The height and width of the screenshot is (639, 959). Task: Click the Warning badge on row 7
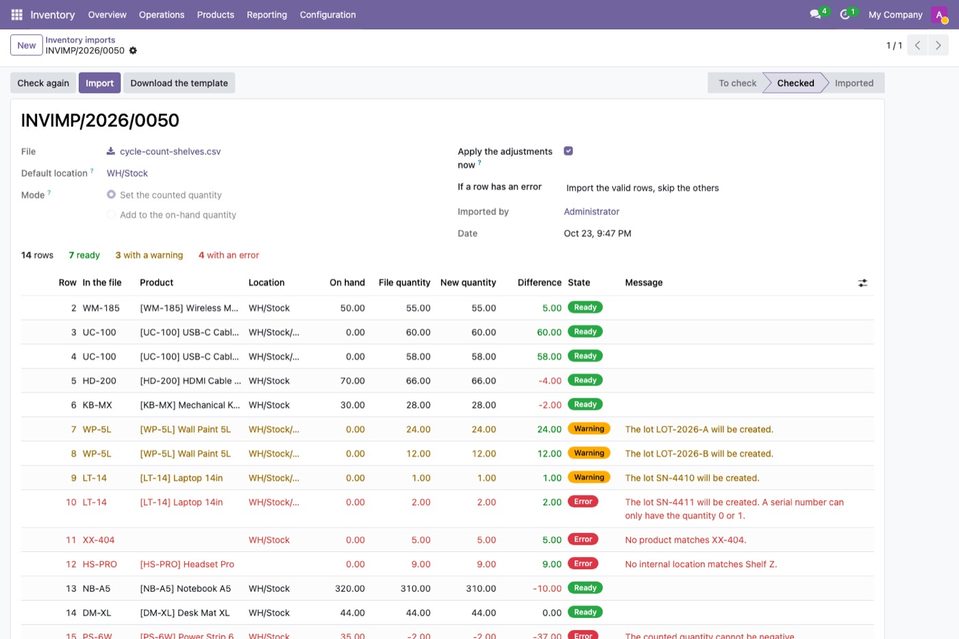coord(589,429)
